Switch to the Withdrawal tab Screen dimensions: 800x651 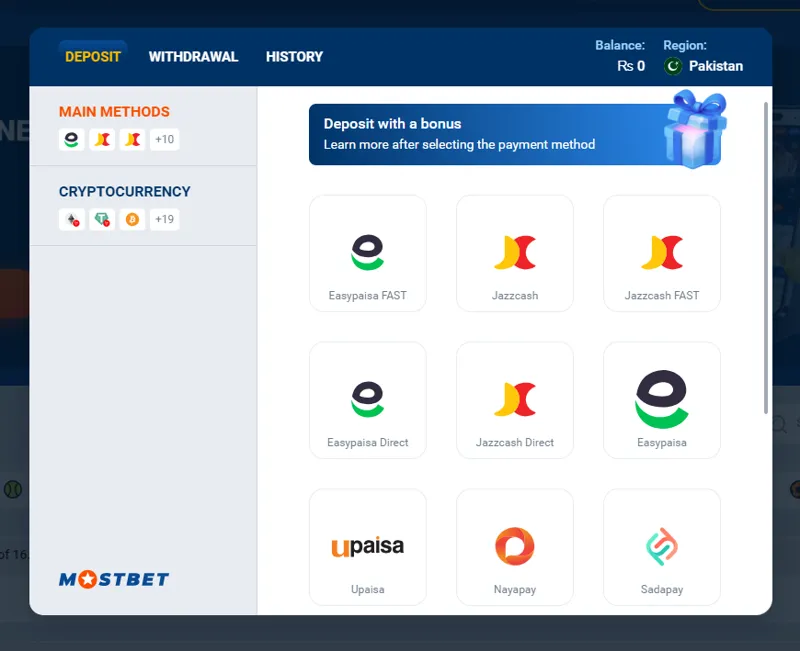coord(193,57)
